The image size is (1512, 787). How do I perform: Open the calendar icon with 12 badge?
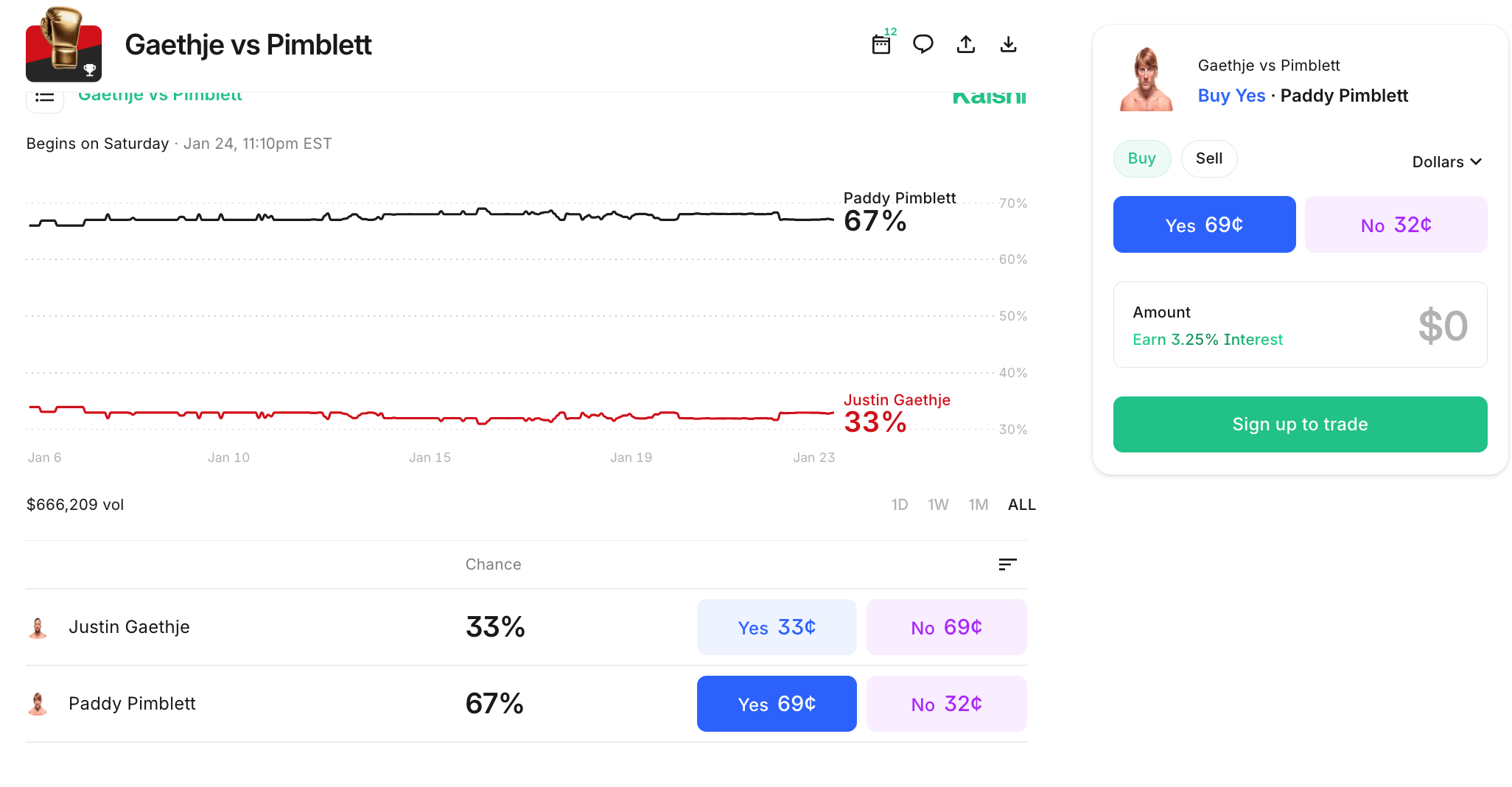point(881,44)
